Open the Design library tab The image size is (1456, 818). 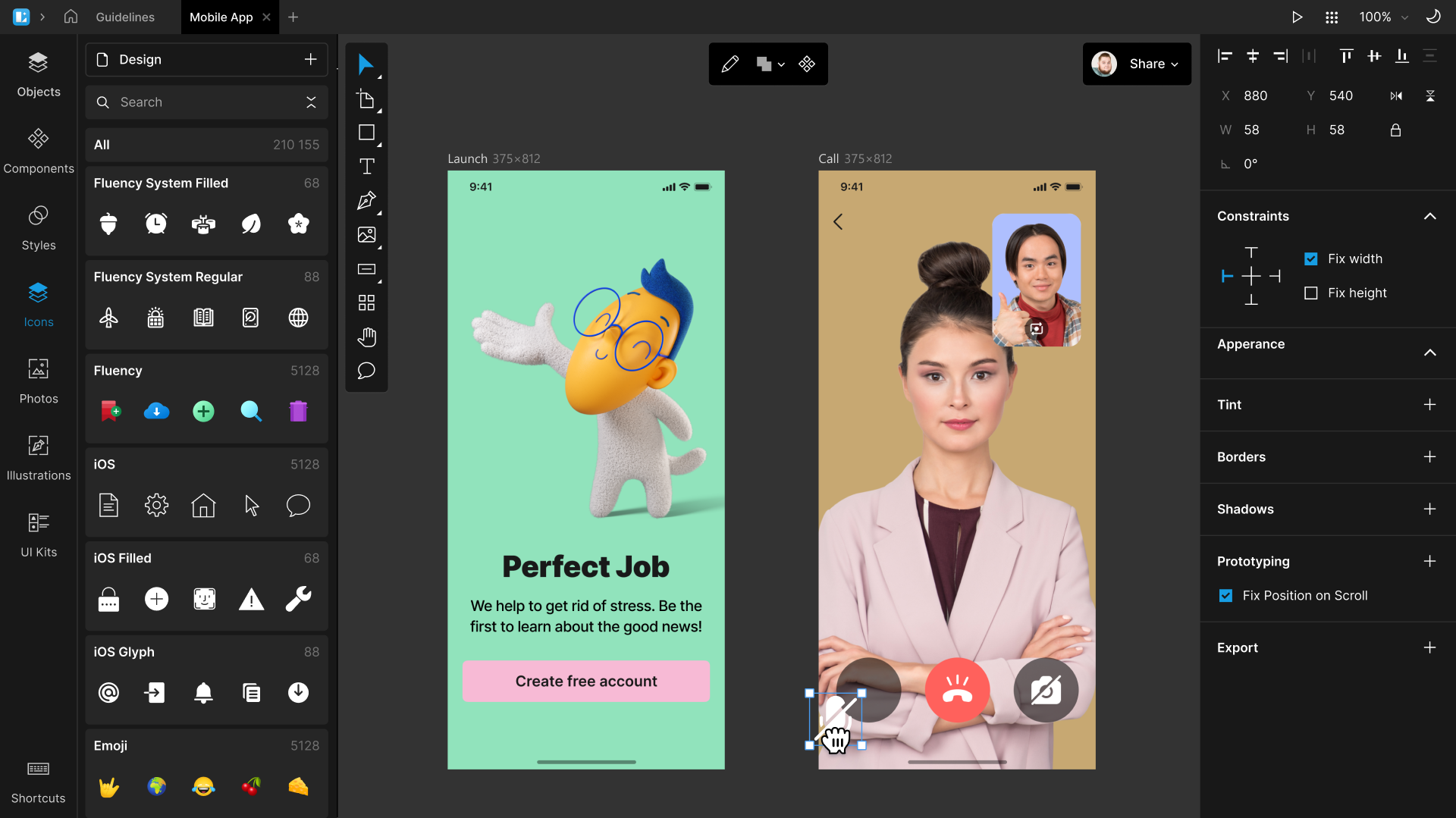140,59
